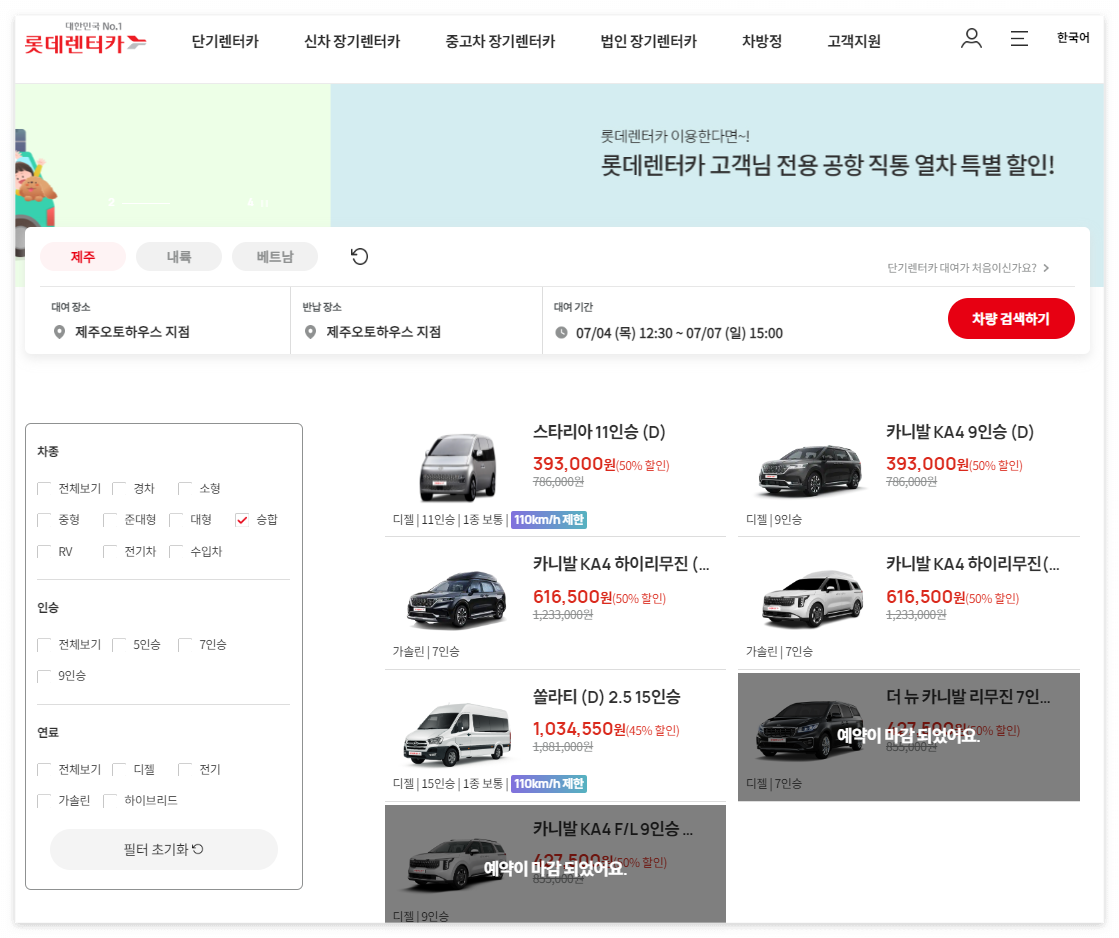1119x938 pixels.
Task: Check the 9인승 seat filter
Action: click(x=44, y=675)
